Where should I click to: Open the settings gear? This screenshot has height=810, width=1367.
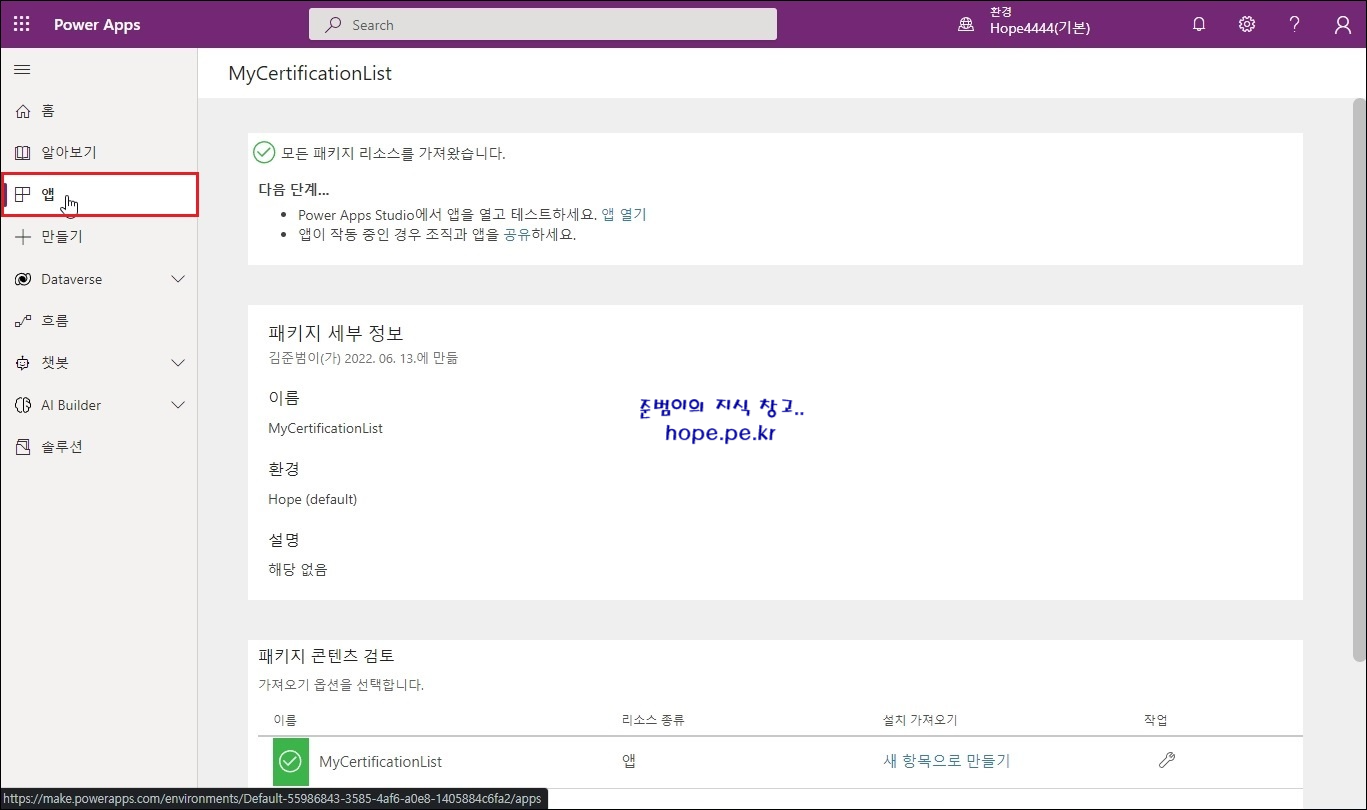tap(1247, 25)
